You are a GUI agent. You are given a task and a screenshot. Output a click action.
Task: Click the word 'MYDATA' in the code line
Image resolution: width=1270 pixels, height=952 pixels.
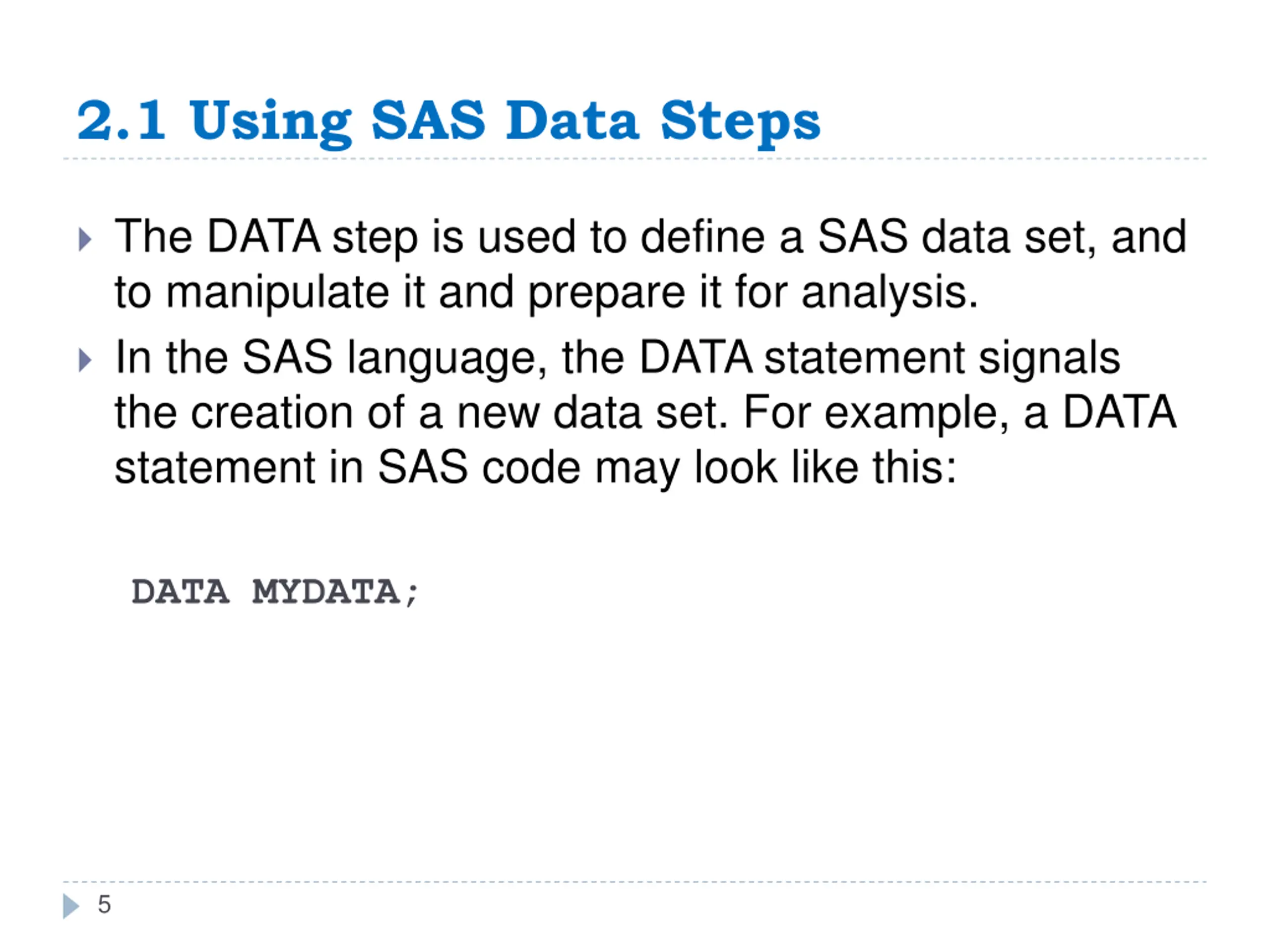point(326,591)
